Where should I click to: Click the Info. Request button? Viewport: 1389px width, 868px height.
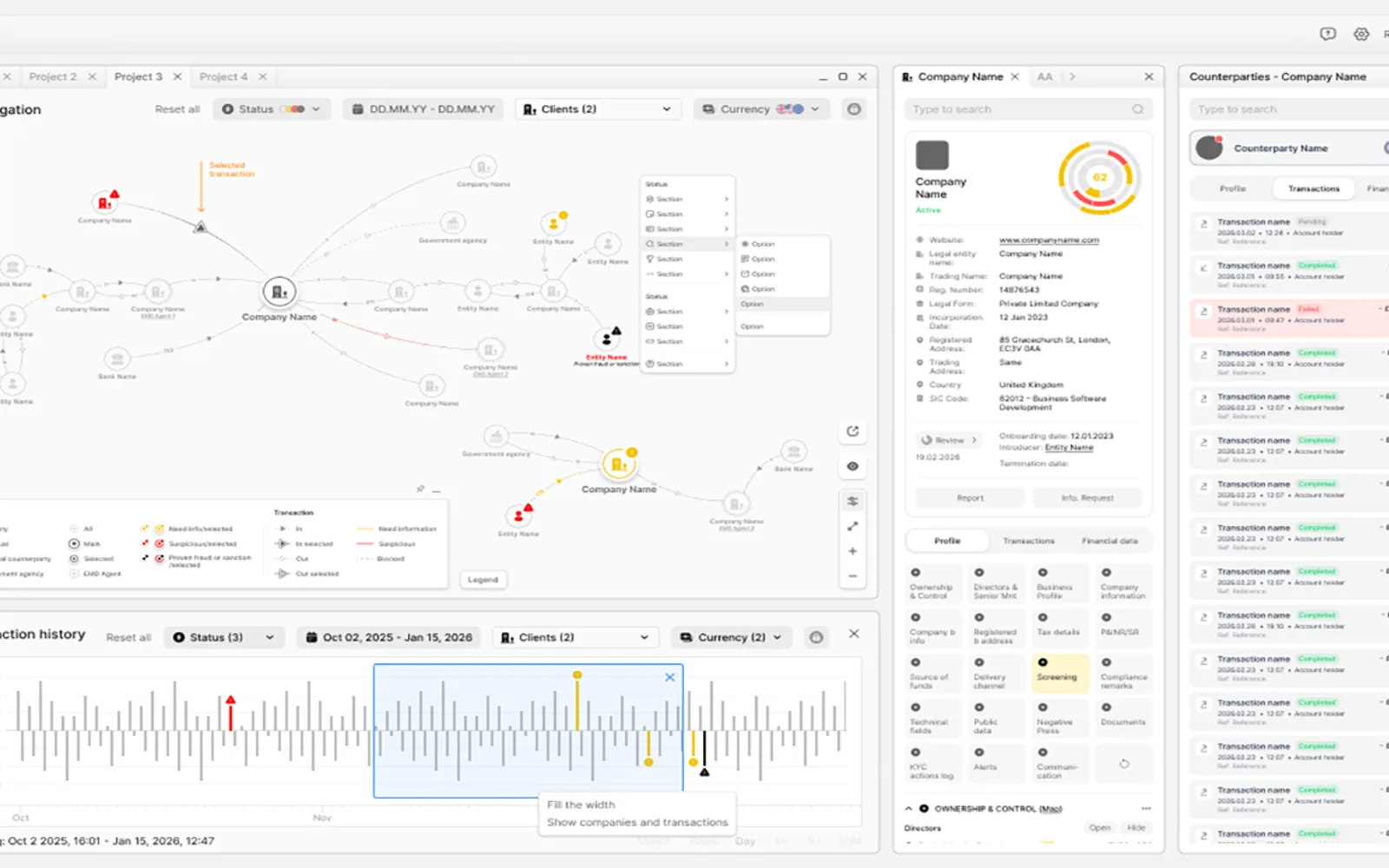1087,498
